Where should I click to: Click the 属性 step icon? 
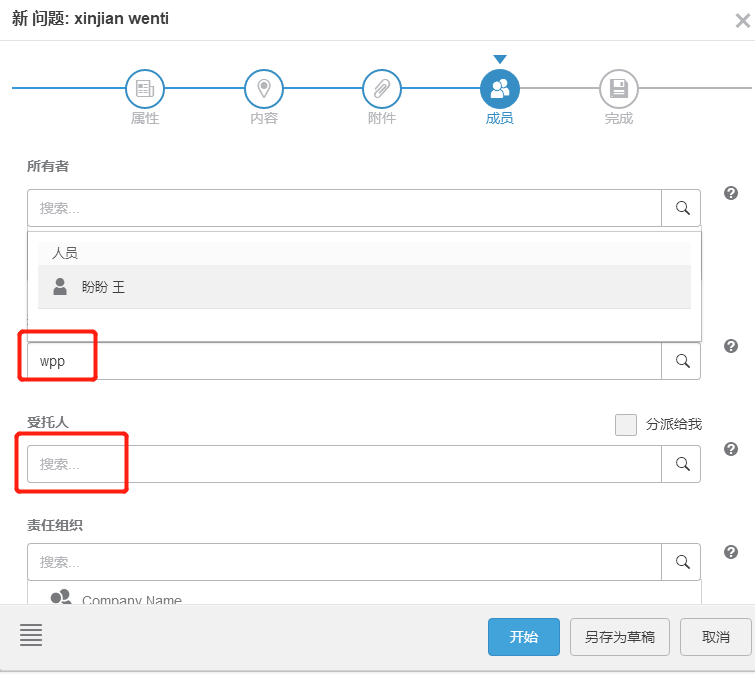[145, 89]
